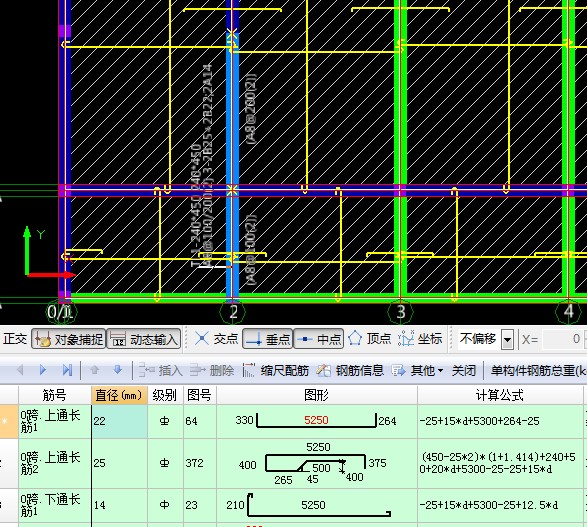Enable 顶点 vertex snap
The width and height of the screenshot is (587, 527).
point(369,339)
